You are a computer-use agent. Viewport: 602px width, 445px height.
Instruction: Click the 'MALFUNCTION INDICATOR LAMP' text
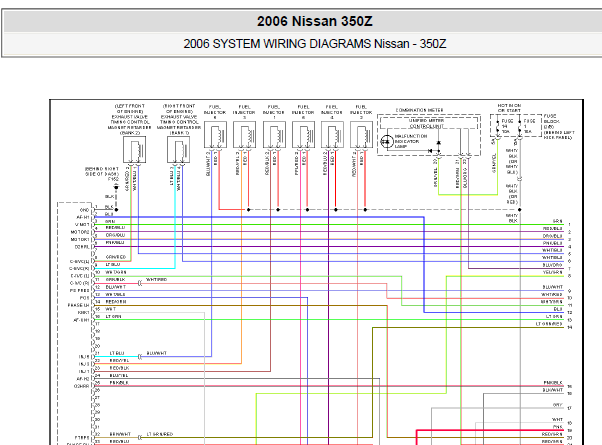410,141
